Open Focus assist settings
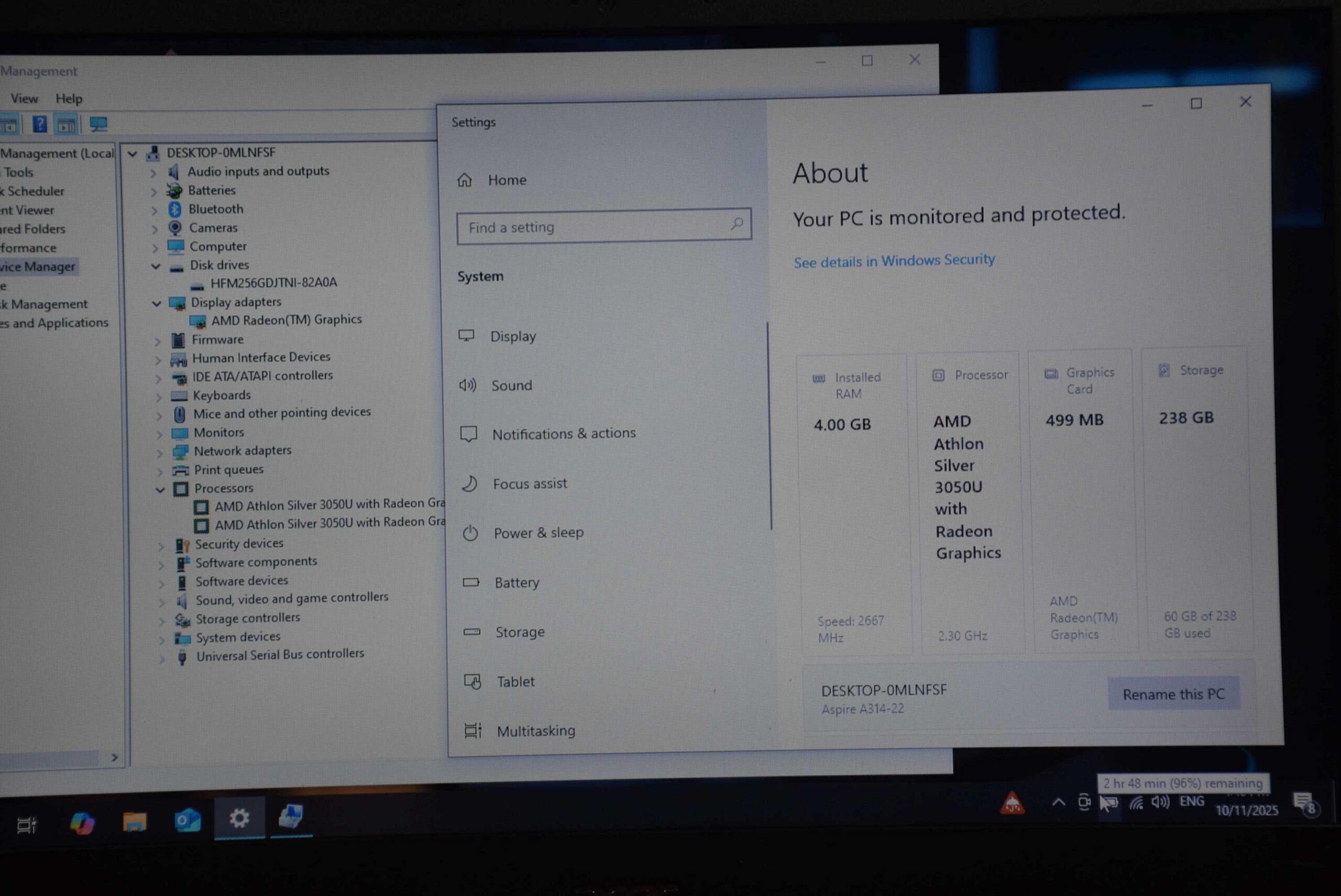 (529, 483)
